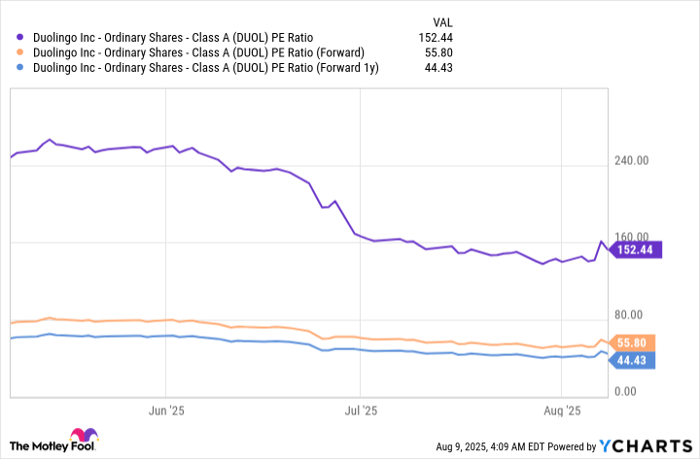Click the blue Forward 1y legend dot
The image size is (700, 459).
click(20, 67)
